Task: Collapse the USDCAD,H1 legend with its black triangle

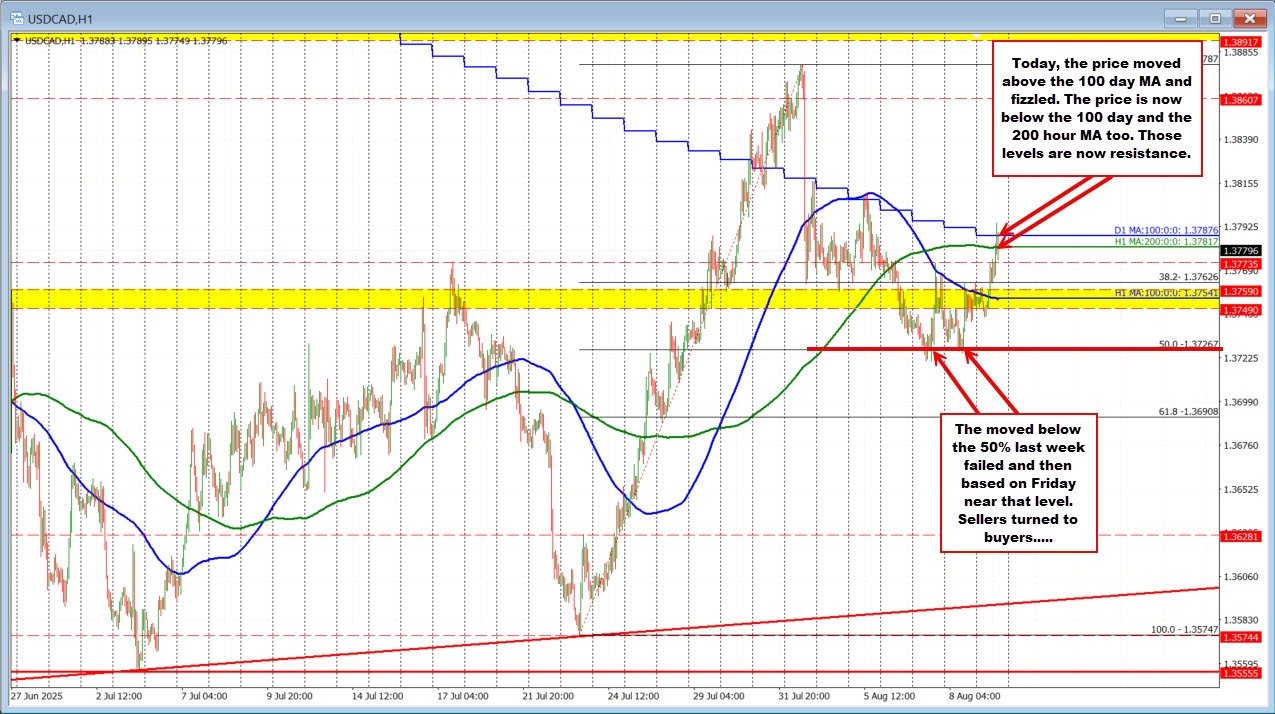Action: click(x=16, y=40)
